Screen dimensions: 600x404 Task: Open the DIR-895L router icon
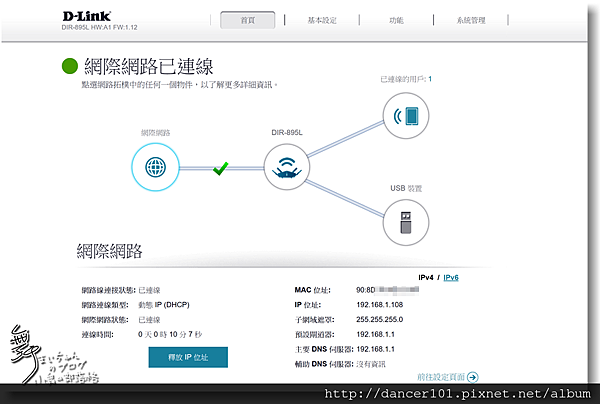coord(287,167)
